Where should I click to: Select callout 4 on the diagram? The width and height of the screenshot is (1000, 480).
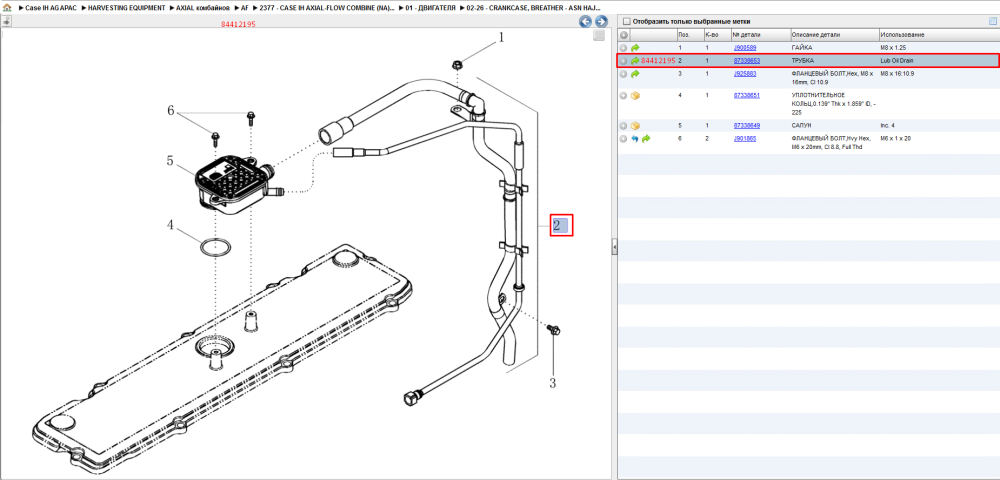tap(171, 225)
